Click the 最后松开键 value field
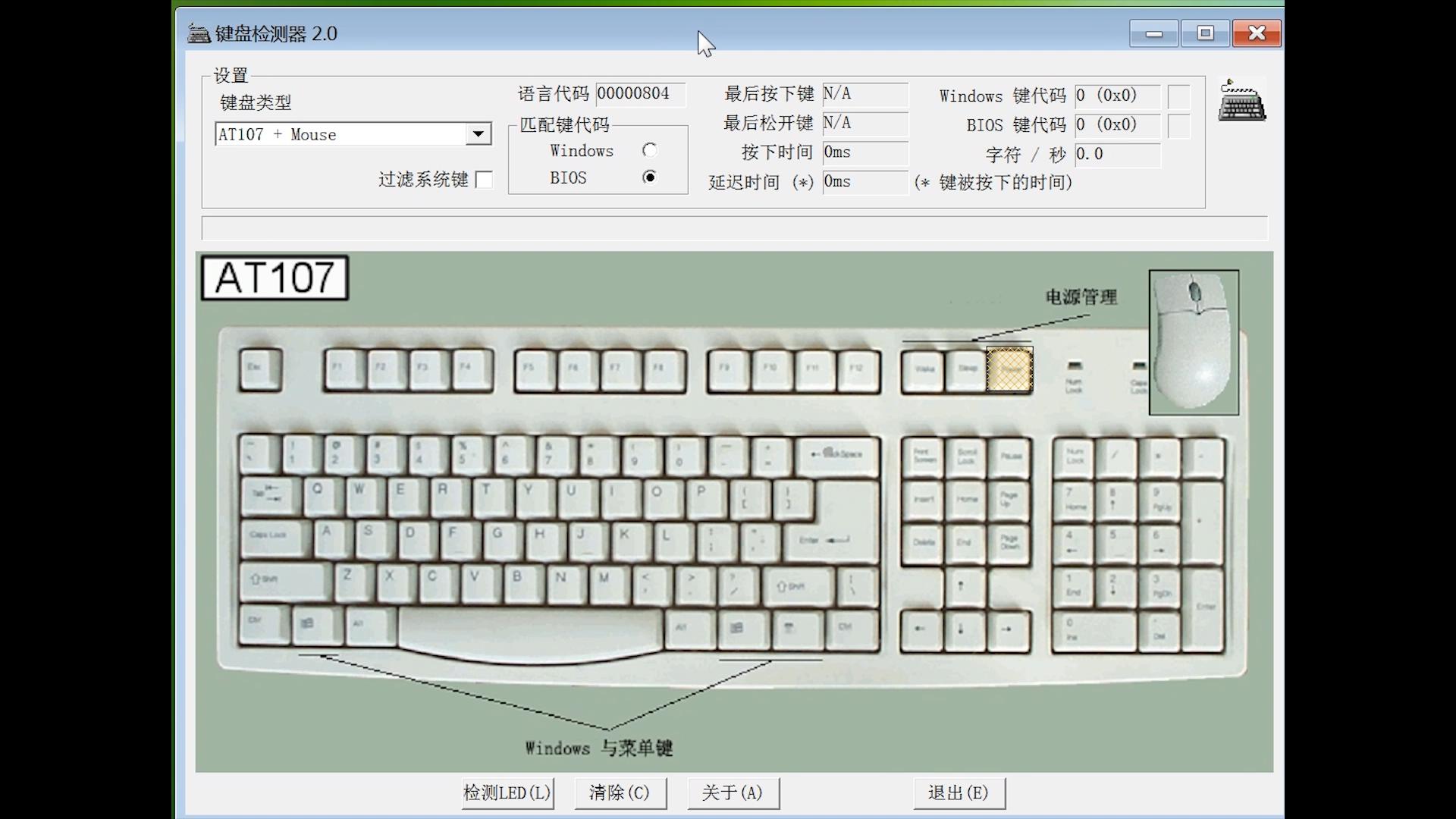The height and width of the screenshot is (819, 1456). pos(864,123)
